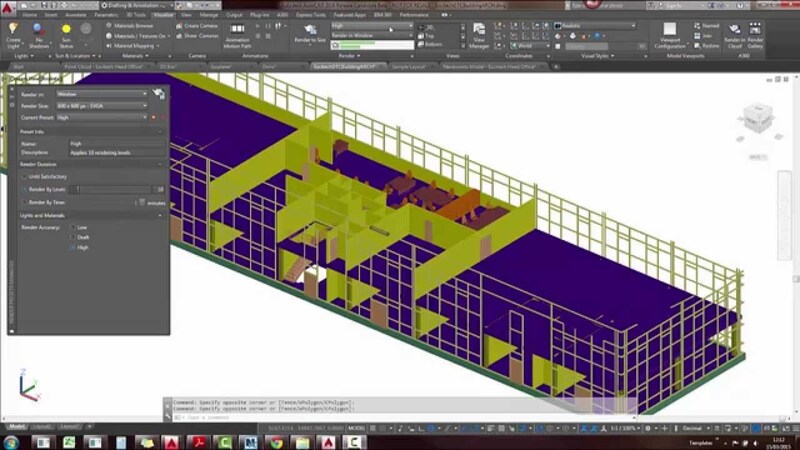Image resolution: width=800 pixels, height=450 pixels.
Task: Select the Until Satisfactory radio button
Action: pyautogui.click(x=25, y=177)
